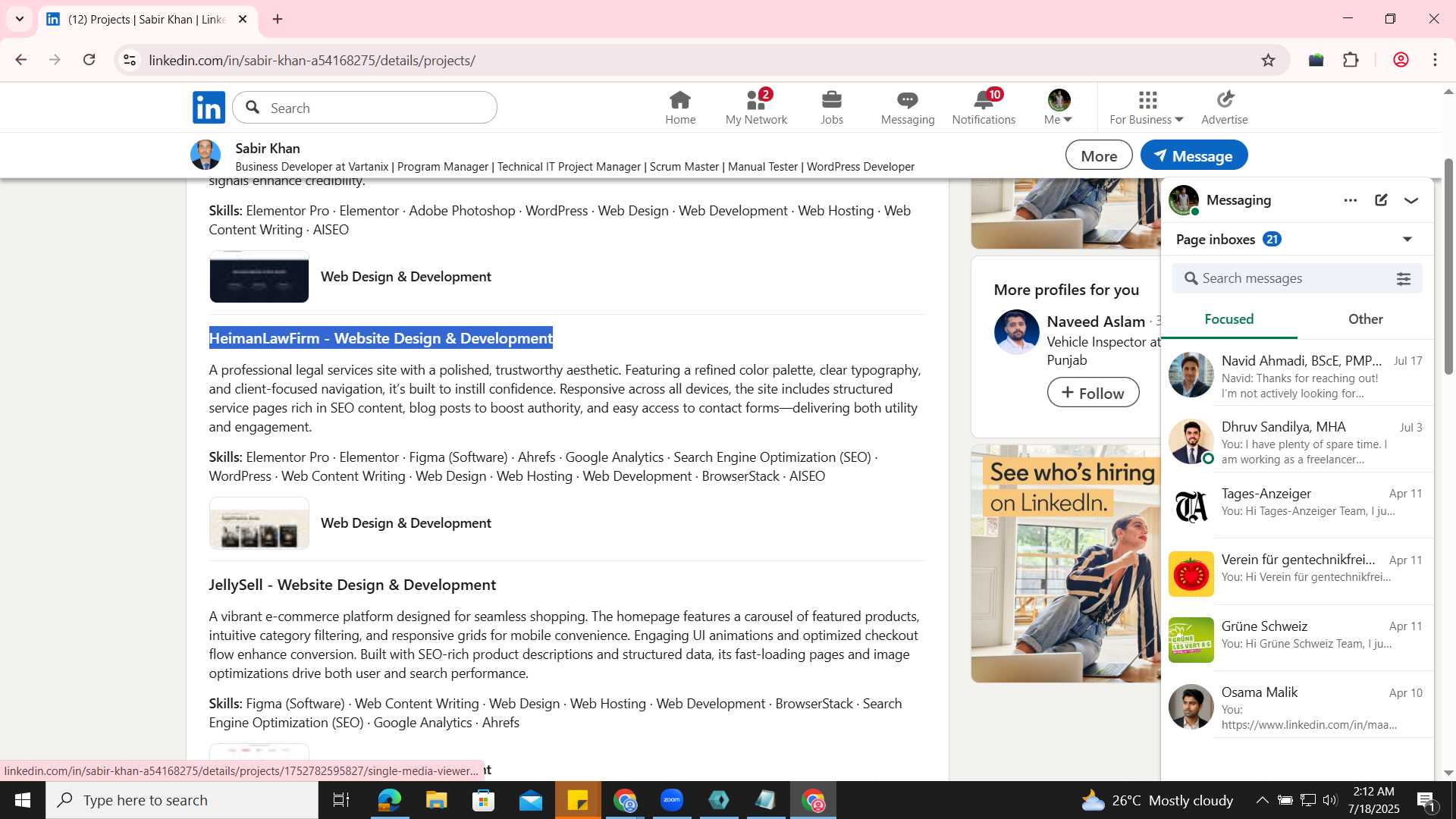Image resolution: width=1456 pixels, height=819 pixels.
Task: Open Messaging from the navigation bar
Action: coord(908,108)
